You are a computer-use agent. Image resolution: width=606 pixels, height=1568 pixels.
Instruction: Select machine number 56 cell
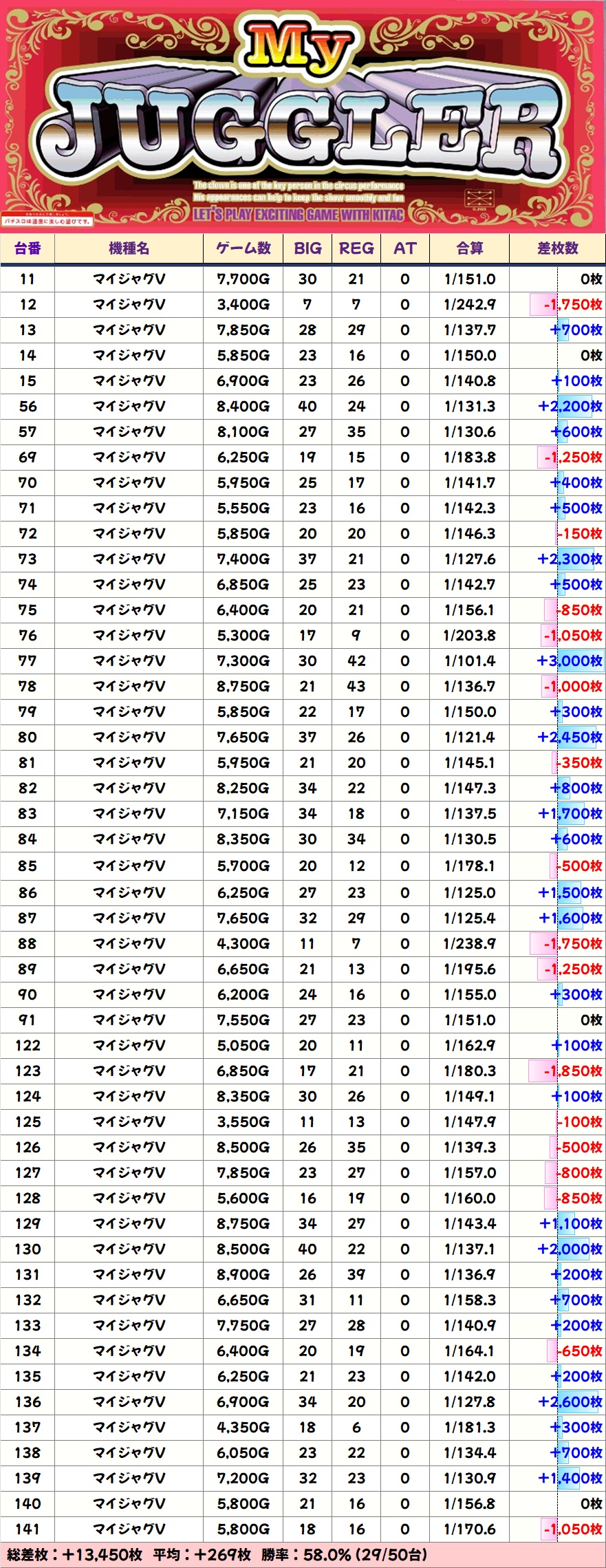28,407
